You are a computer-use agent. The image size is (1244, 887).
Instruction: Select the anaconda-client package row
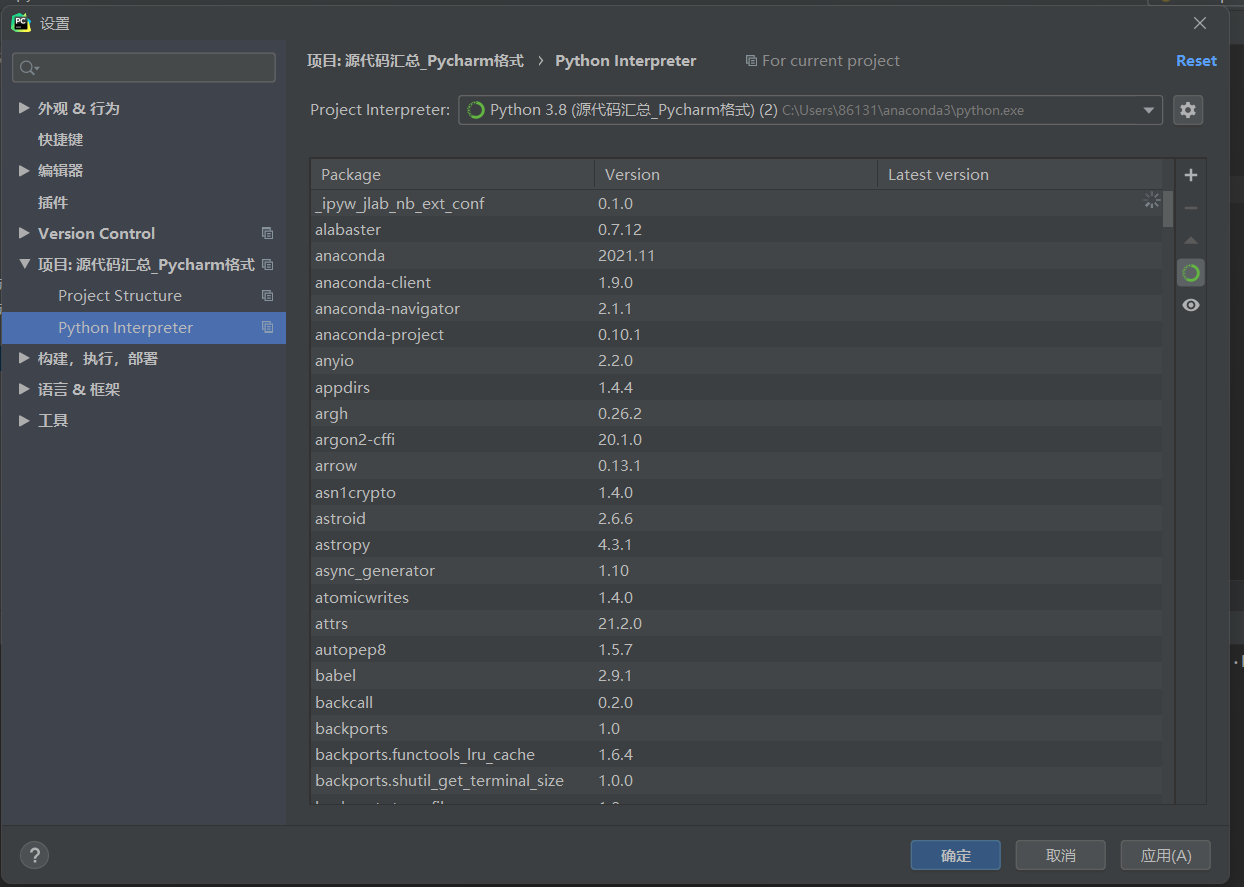pos(737,282)
